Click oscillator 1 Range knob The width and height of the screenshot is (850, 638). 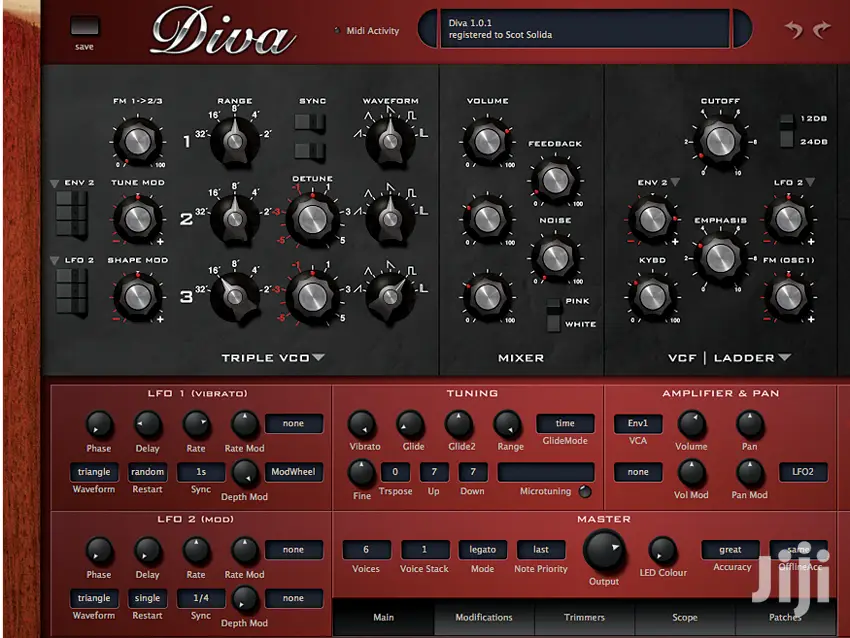point(235,141)
